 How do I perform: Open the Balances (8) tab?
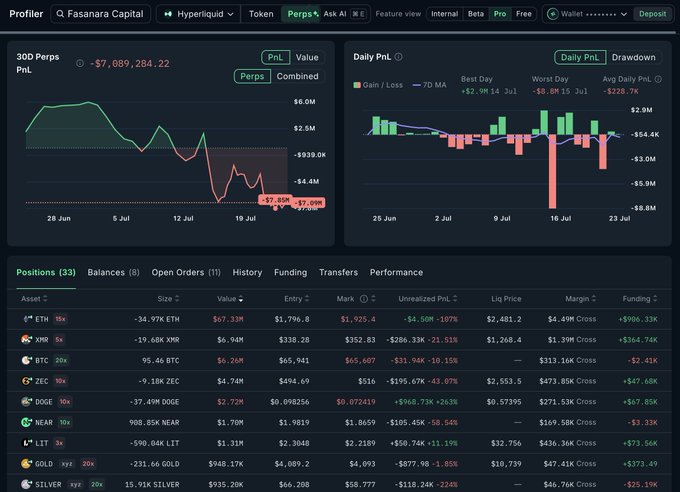(114, 272)
